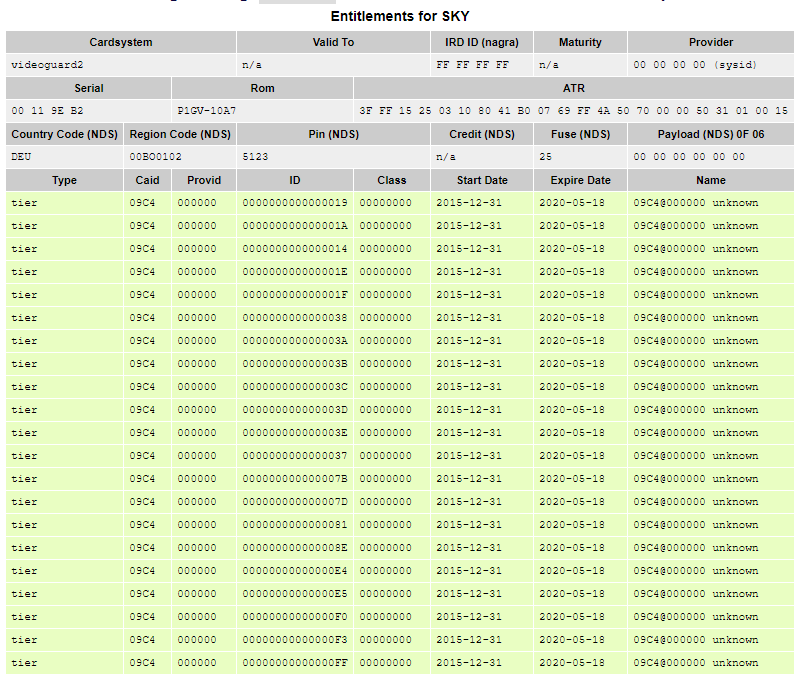Click the 'Fuse (NDS)' header
This screenshot has height=683, width=801.
pyautogui.click(x=580, y=134)
